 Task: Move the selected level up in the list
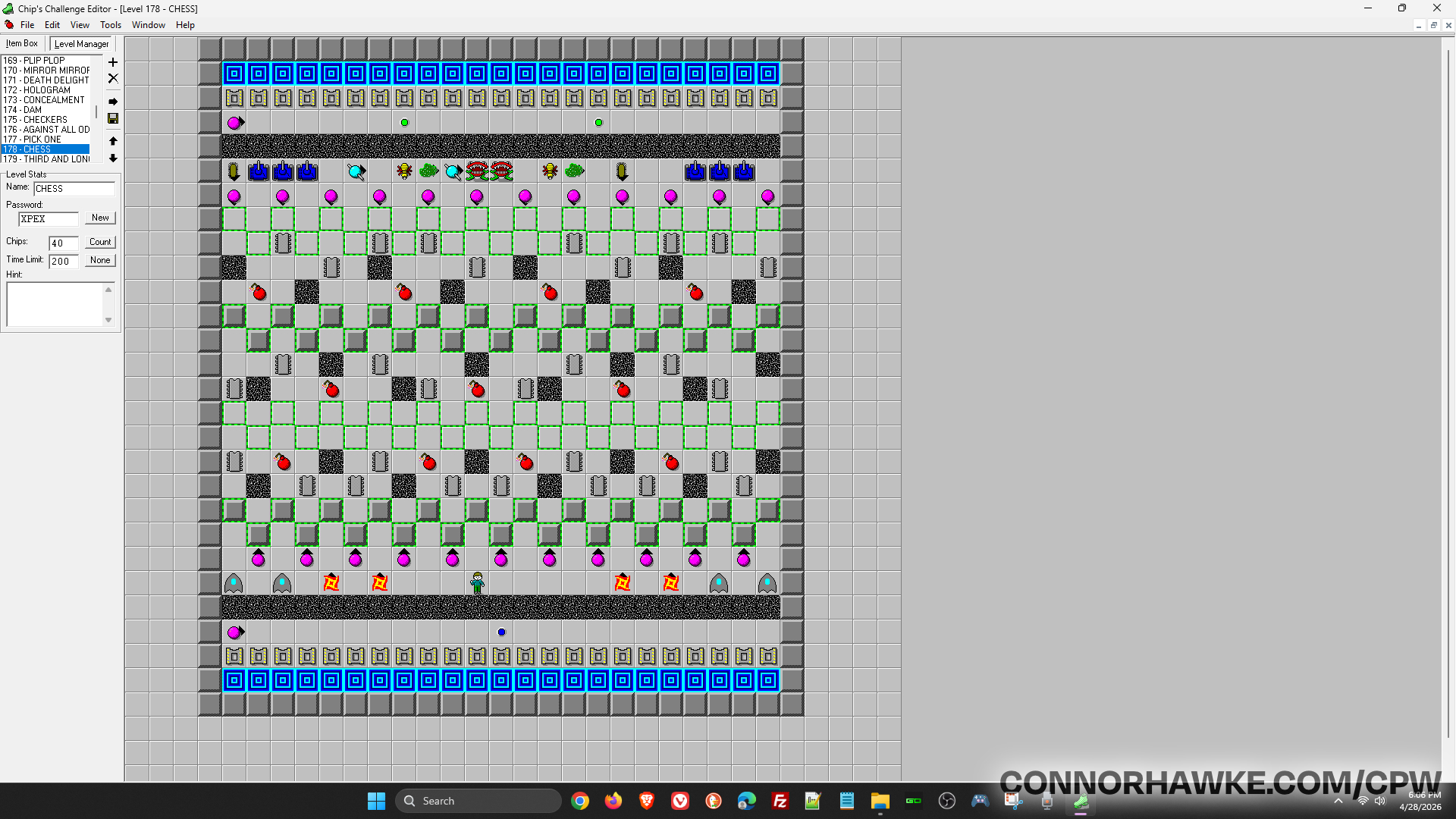pyautogui.click(x=113, y=141)
